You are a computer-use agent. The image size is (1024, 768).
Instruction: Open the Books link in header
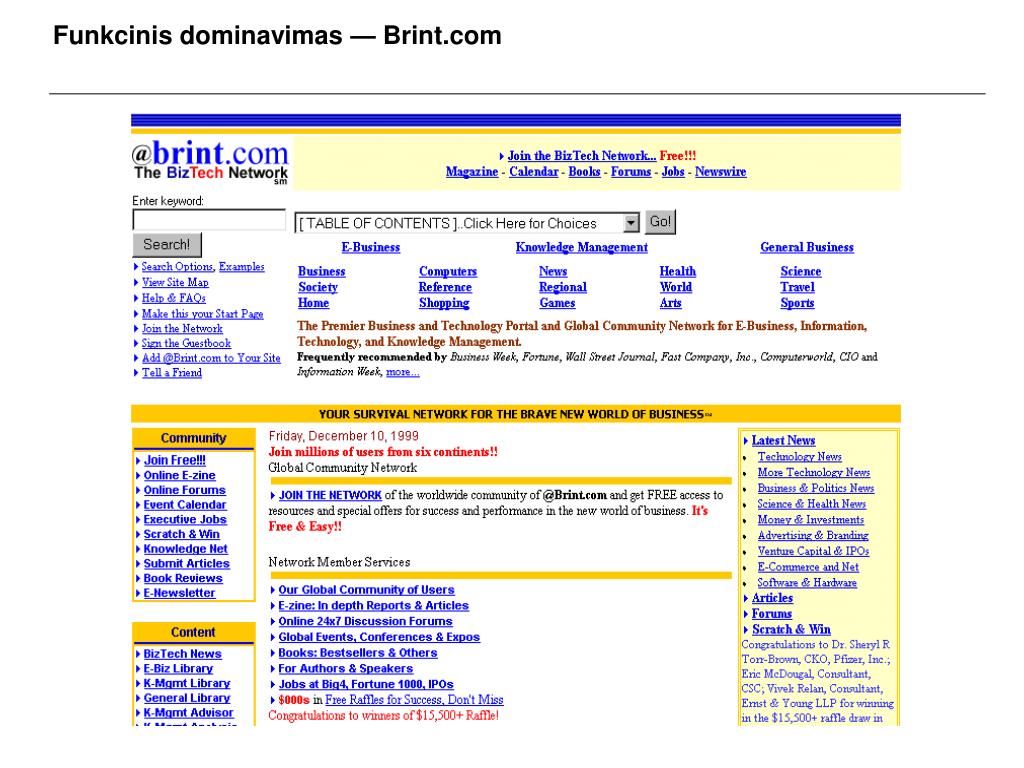pos(584,172)
